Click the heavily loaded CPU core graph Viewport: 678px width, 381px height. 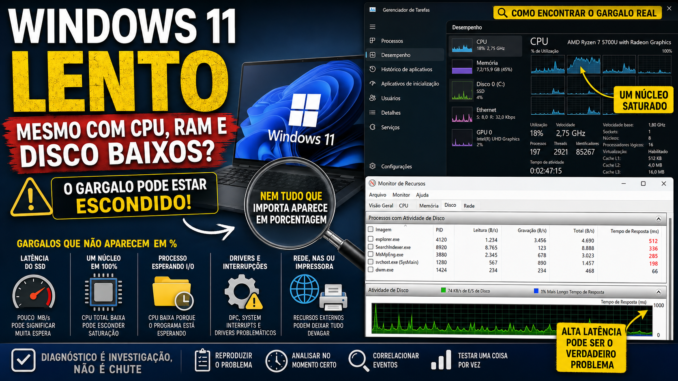(x=583, y=65)
